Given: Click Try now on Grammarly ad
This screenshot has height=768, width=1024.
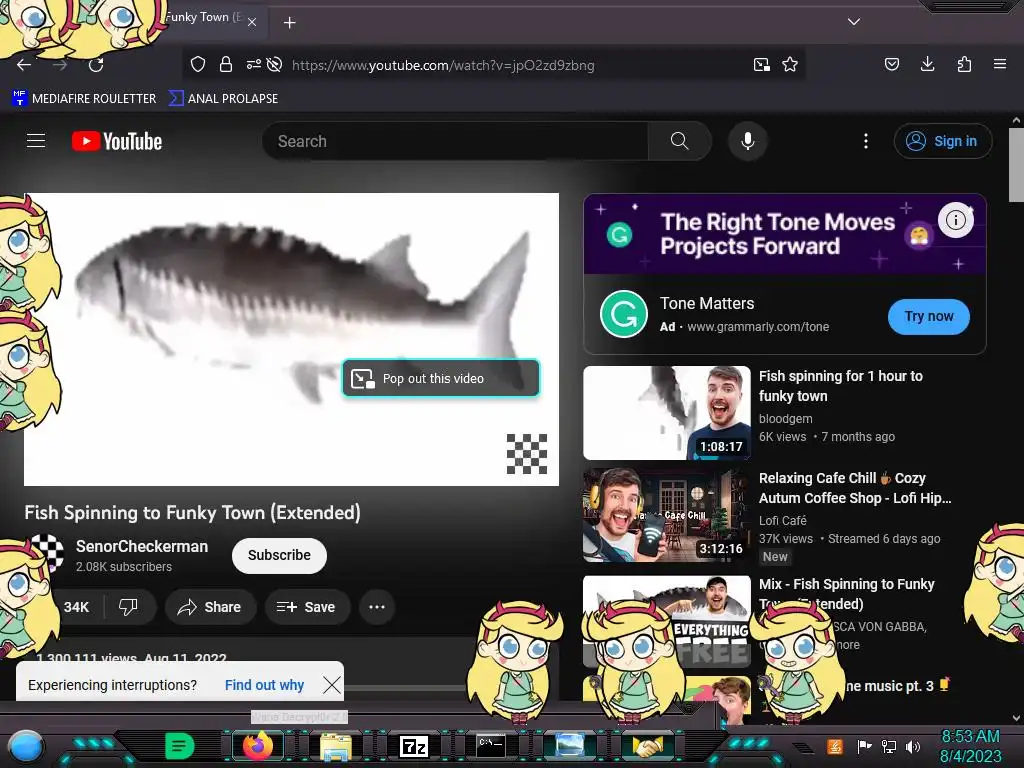Looking at the screenshot, I should 929,317.
